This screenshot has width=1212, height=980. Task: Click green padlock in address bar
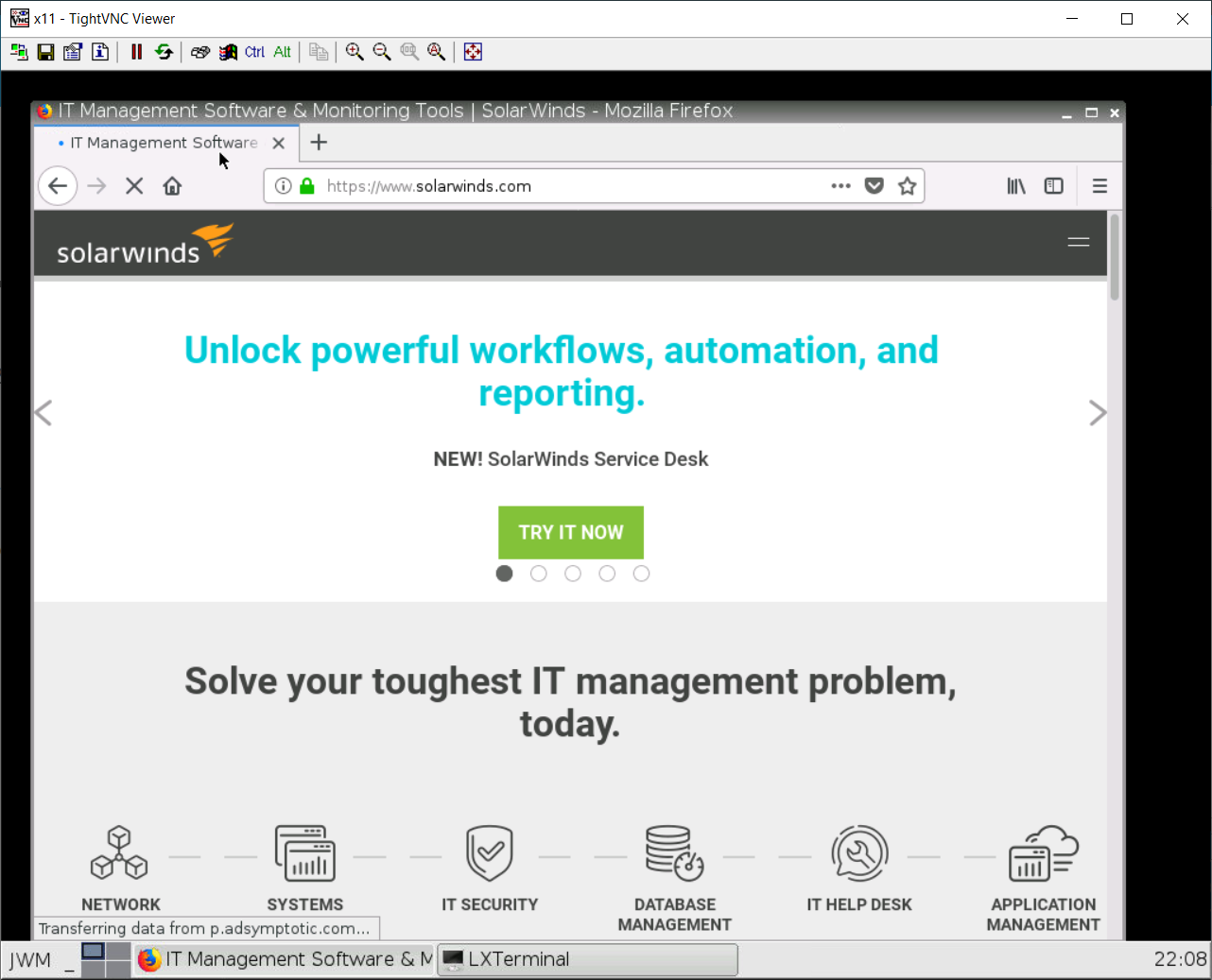pos(306,186)
